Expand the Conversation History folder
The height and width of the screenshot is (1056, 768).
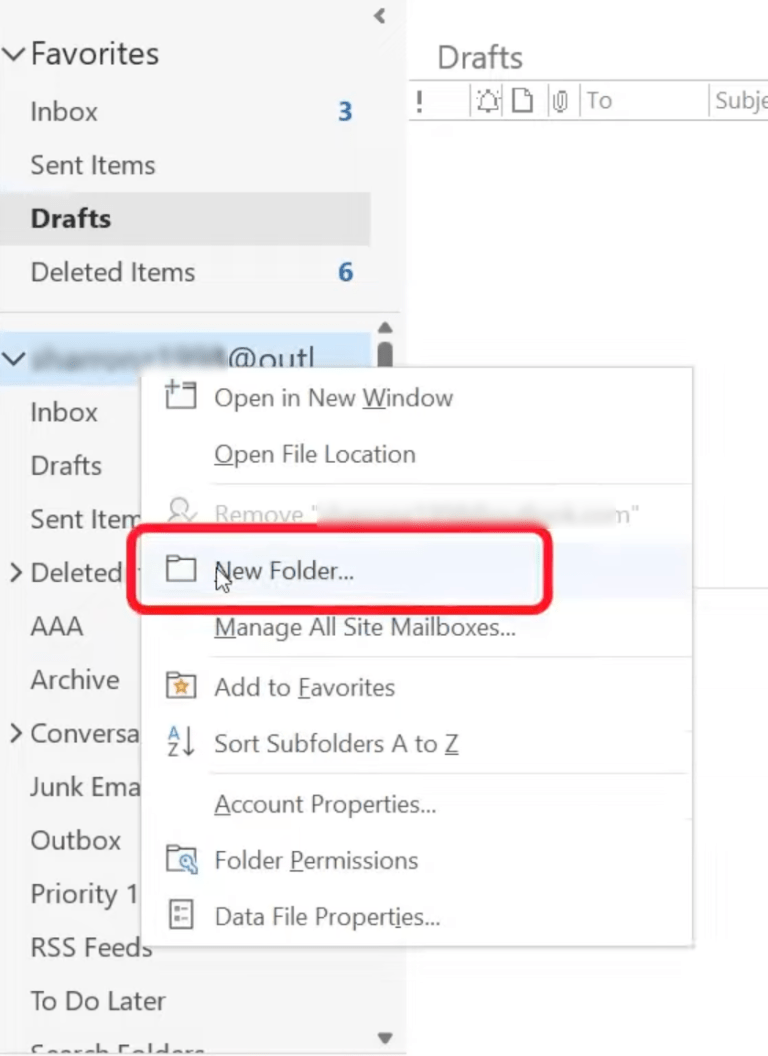click(x=14, y=733)
